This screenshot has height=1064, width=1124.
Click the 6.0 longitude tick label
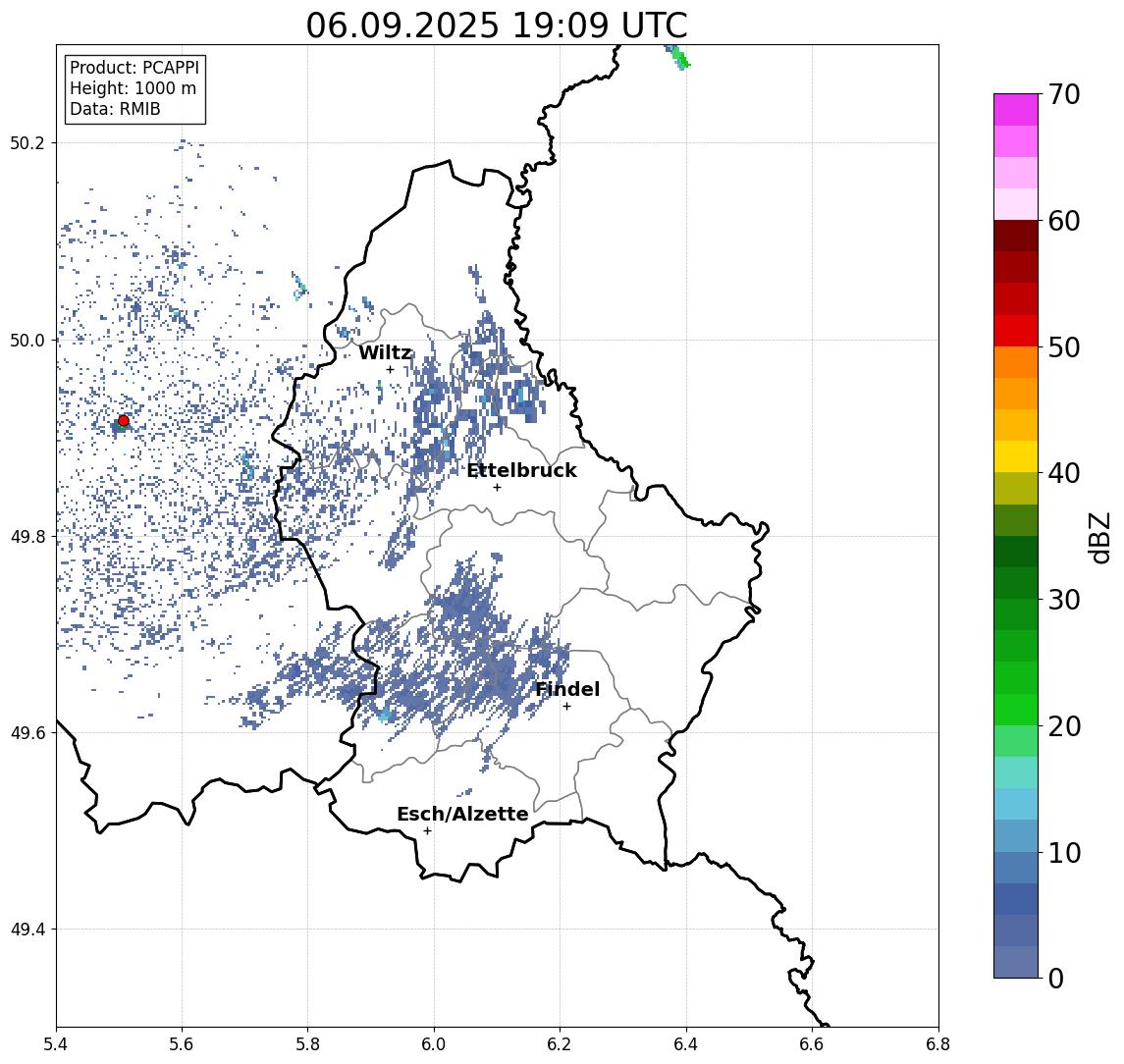435,1044
